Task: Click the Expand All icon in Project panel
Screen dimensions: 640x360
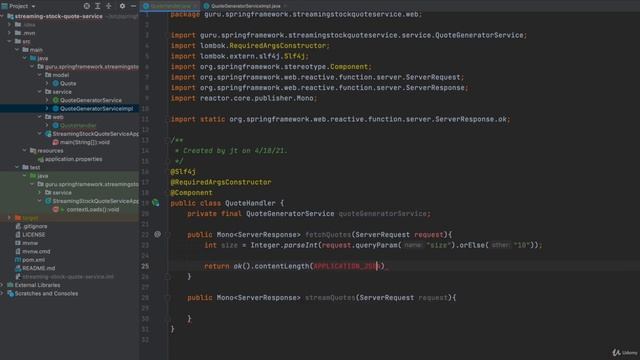Action: point(98,6)
